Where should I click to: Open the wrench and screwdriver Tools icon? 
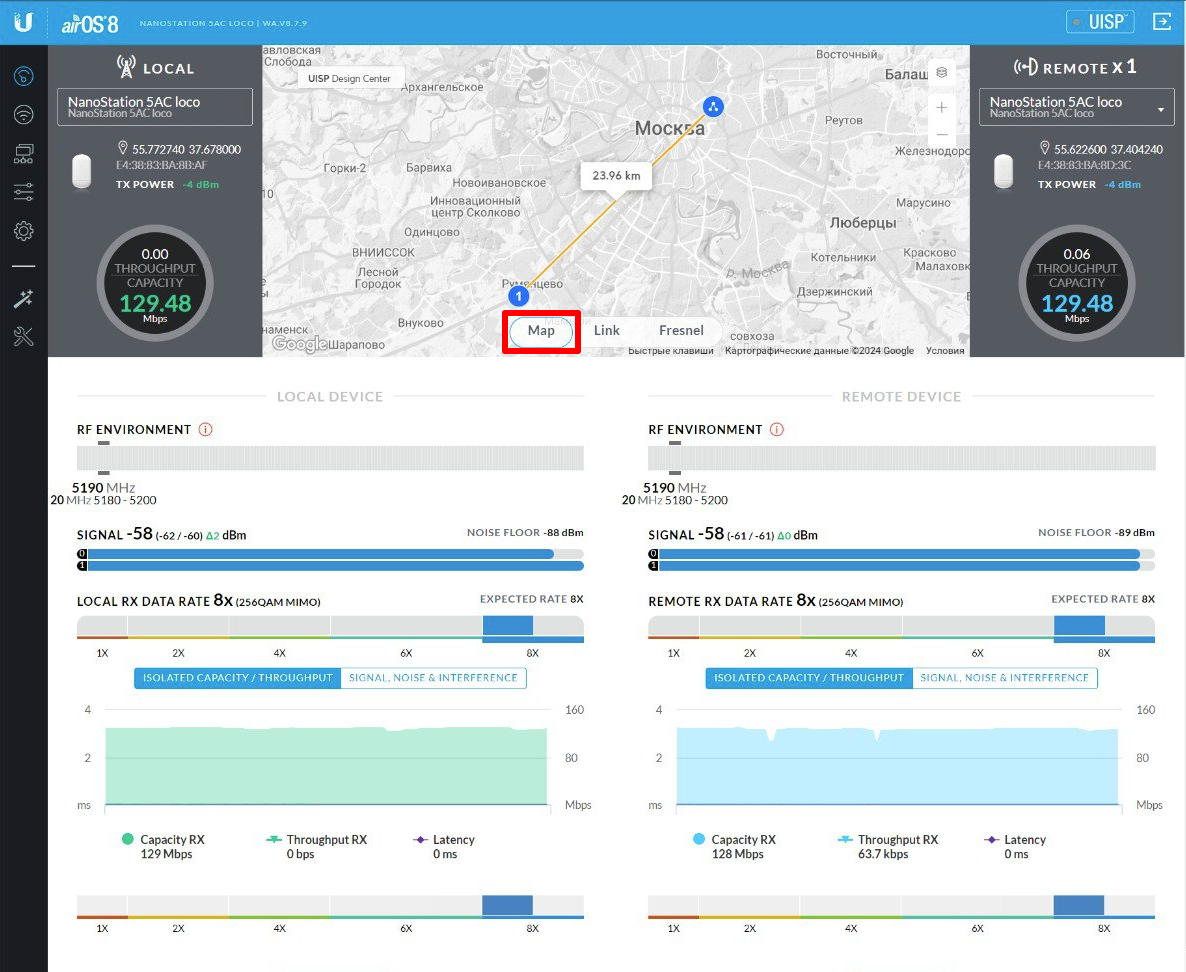point(23,337)
